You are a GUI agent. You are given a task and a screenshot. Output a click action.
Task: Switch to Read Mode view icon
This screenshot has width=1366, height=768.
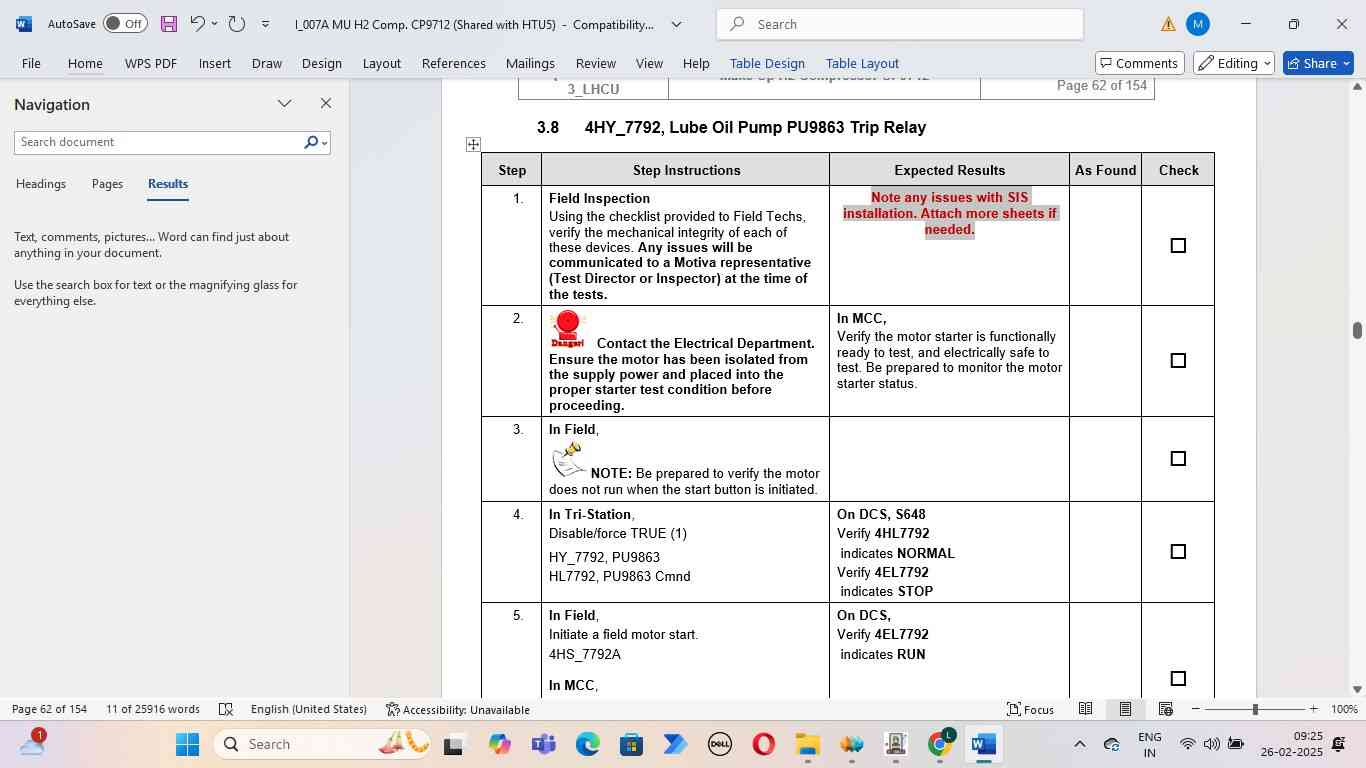1085,709
